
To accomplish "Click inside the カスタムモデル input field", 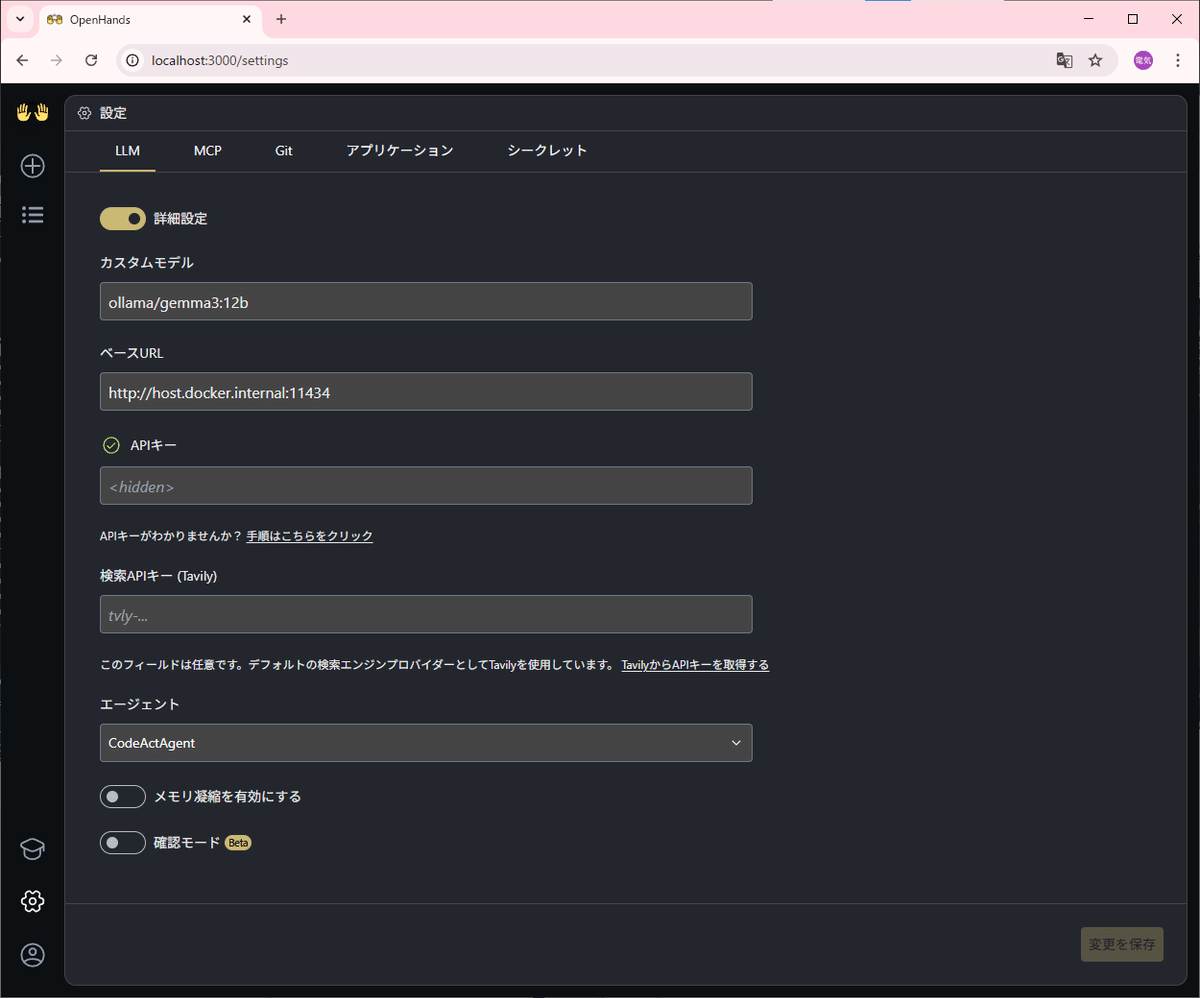I will tap(425, 301).
